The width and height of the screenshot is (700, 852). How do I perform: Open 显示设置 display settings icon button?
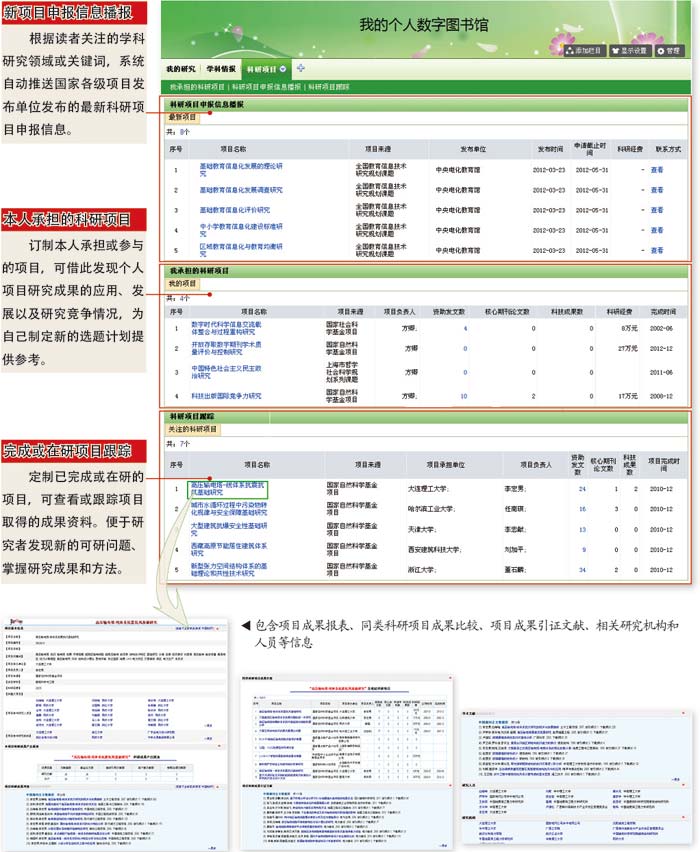click(630, 51)
